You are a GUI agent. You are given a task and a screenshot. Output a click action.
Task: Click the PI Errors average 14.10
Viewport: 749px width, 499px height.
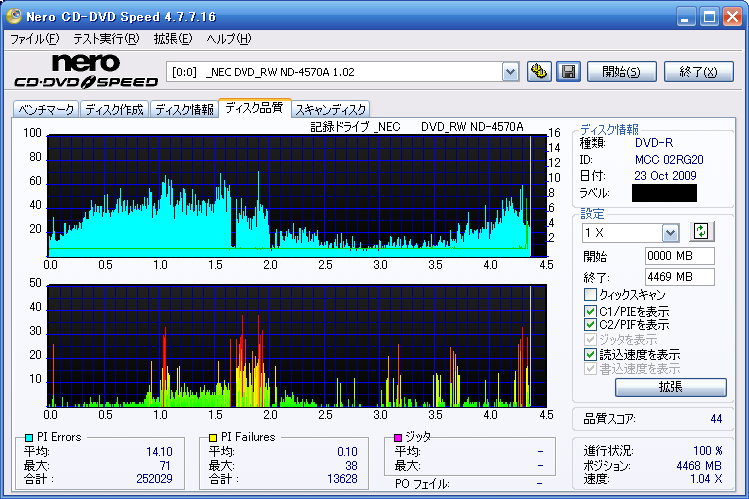tap(159, 452)
